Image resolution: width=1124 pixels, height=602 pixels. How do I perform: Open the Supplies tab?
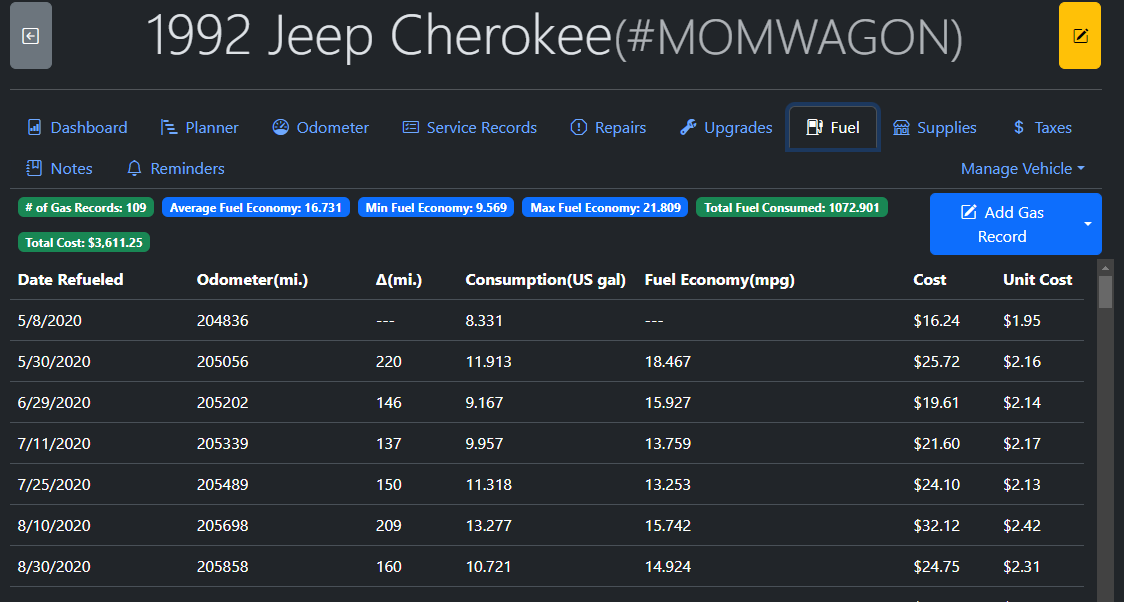coord(934,128)
